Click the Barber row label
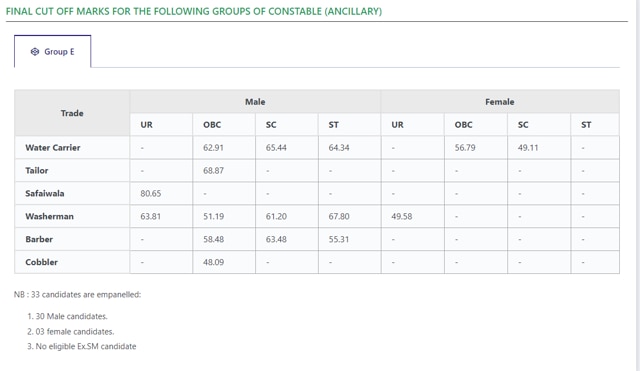Screen dimensions: 640x371 39,239
